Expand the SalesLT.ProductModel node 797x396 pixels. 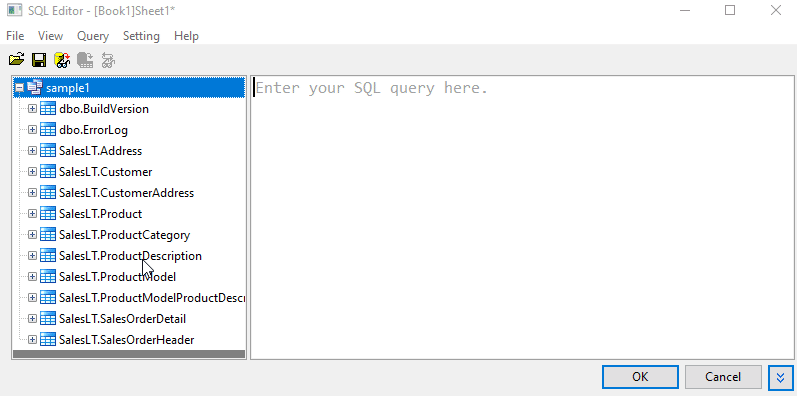33,277
